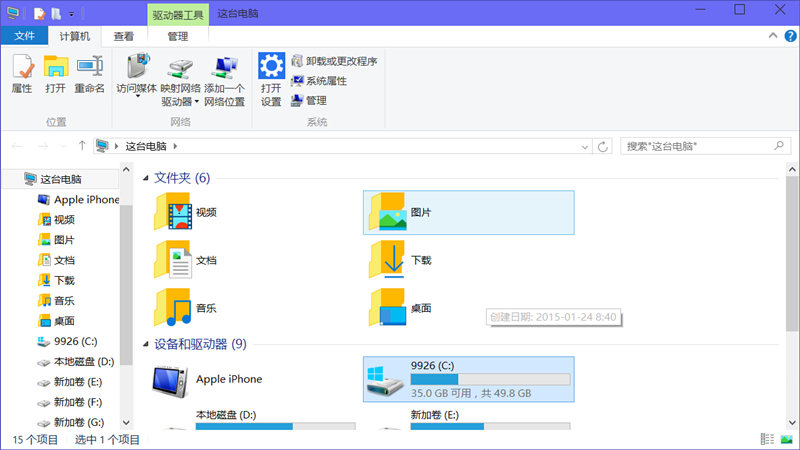
Task: Click the search magnifier icon
Action: (779, 146)
